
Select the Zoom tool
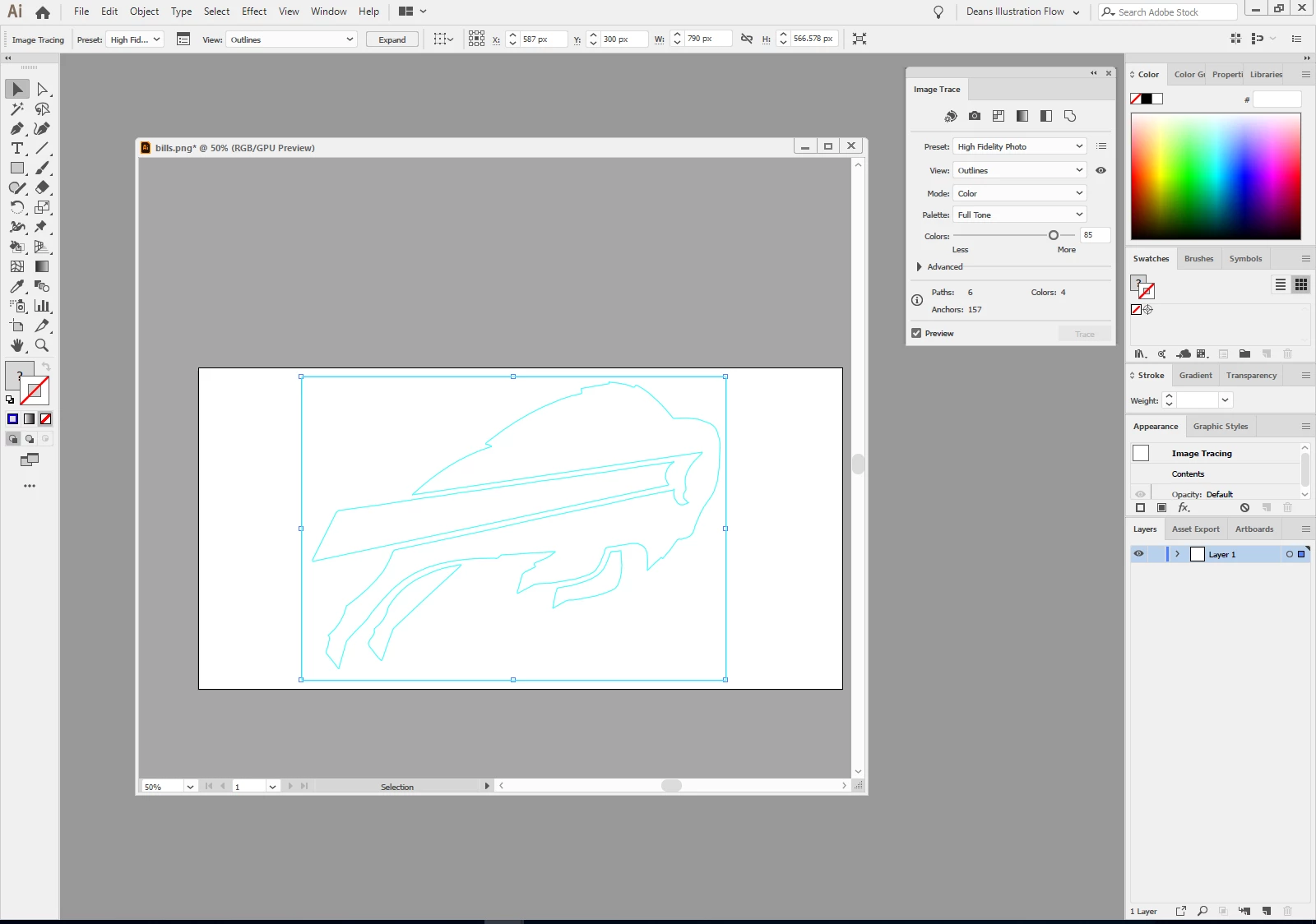(43, 345)
